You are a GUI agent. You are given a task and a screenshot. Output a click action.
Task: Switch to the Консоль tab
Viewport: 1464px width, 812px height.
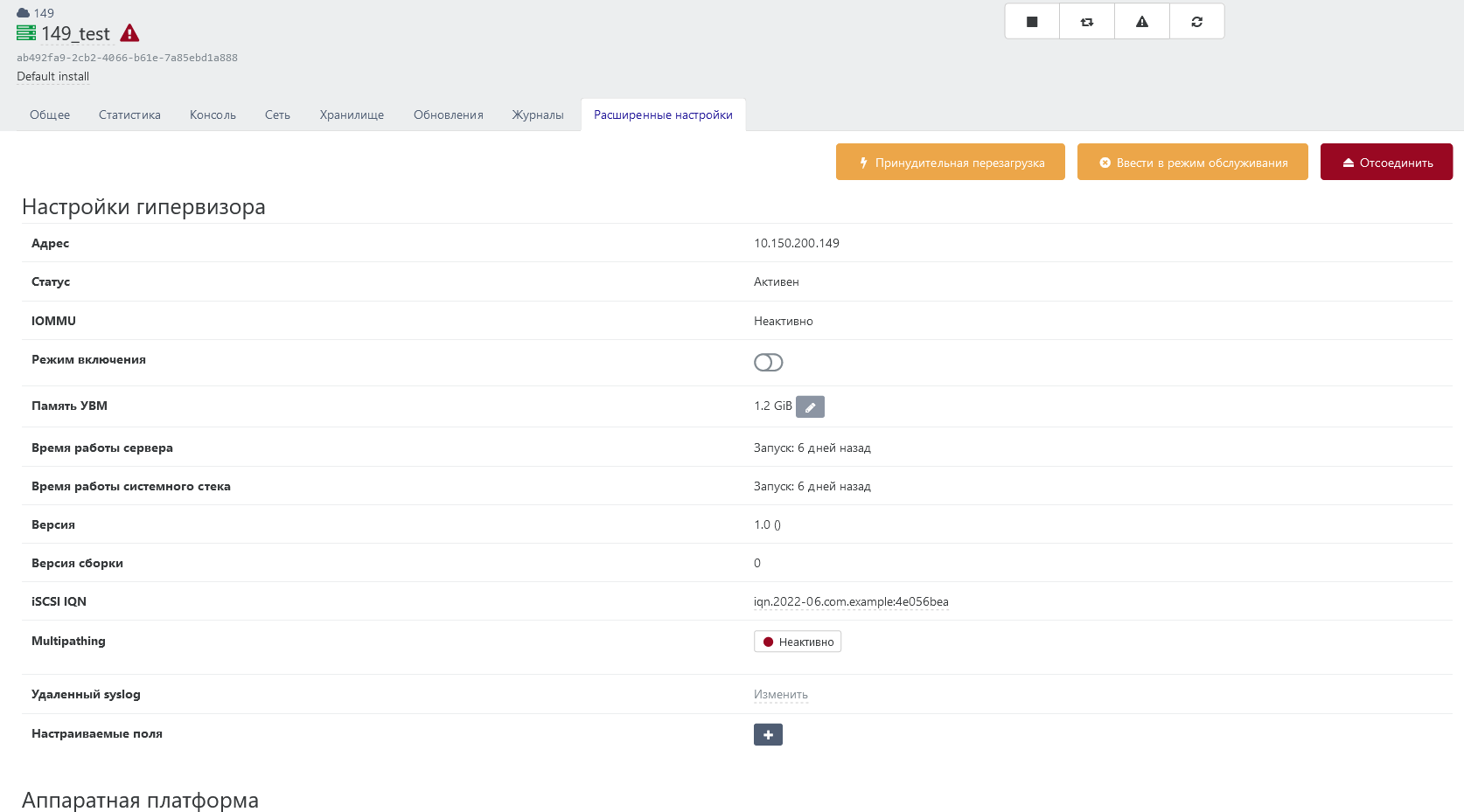(x=213, y=115)
